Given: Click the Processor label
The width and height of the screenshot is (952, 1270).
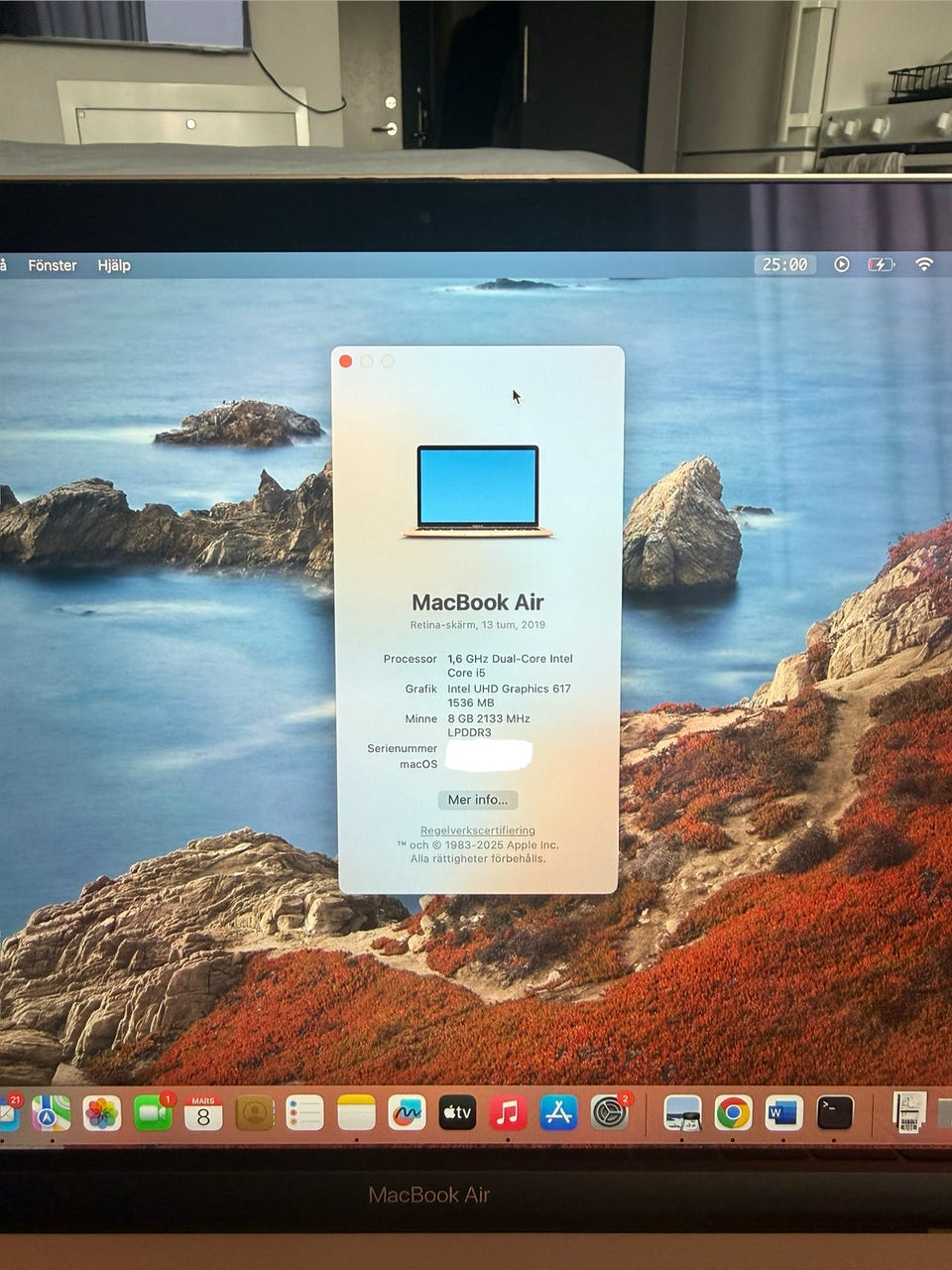Looking at the screenshot, I should pyautogui.click(x=411, y=659).
